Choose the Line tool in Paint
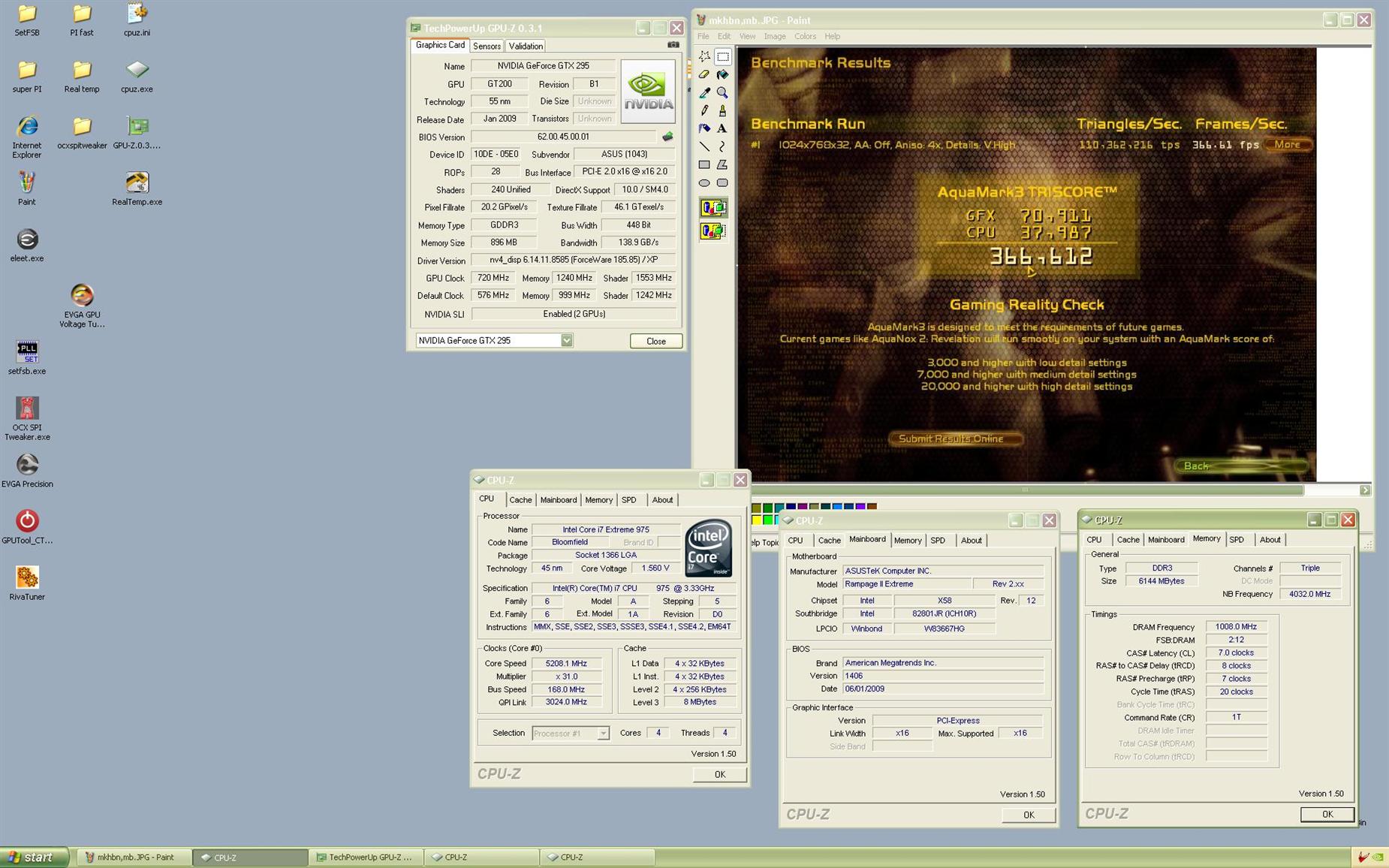1389x868 pixels. click(704, 146)
